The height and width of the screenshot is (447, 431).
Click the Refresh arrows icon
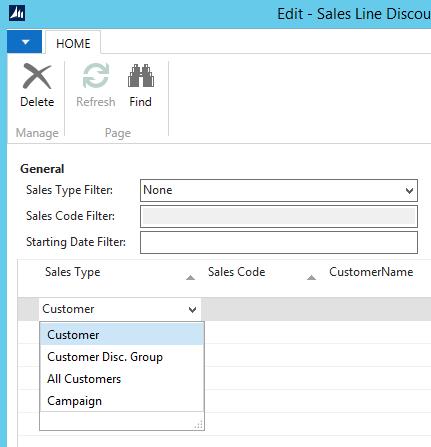point(96,76)
